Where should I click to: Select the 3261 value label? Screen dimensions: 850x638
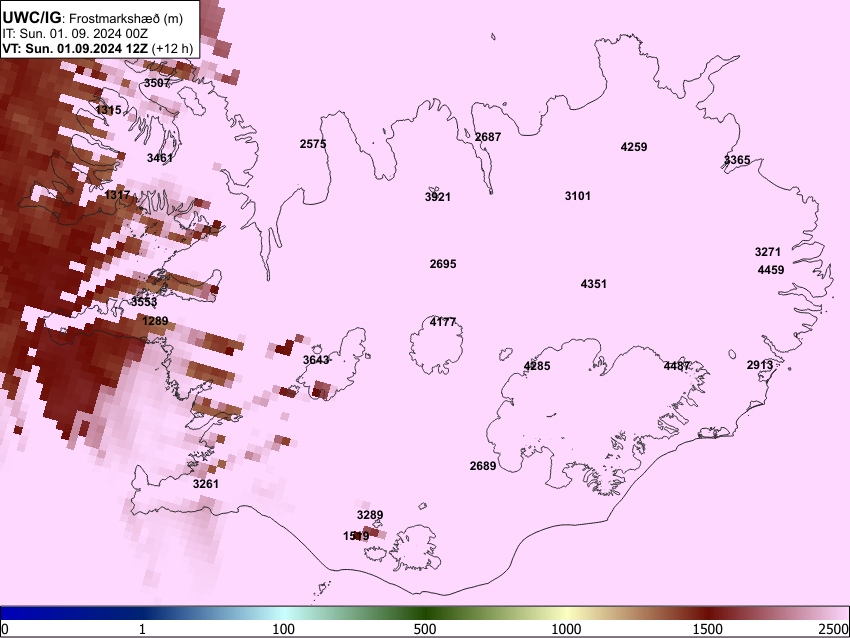[205, 484]
